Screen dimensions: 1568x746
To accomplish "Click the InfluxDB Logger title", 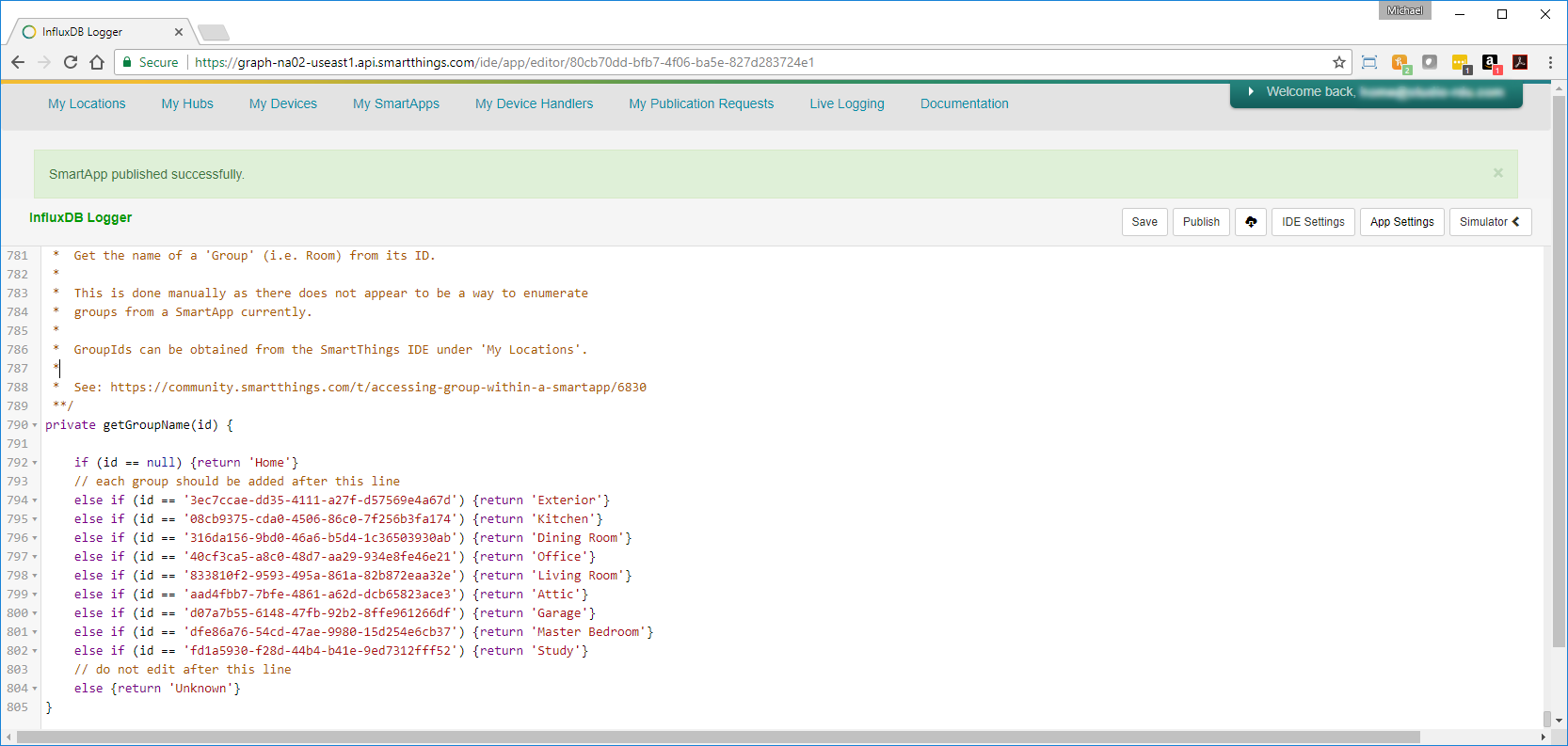I will [80, 217].
